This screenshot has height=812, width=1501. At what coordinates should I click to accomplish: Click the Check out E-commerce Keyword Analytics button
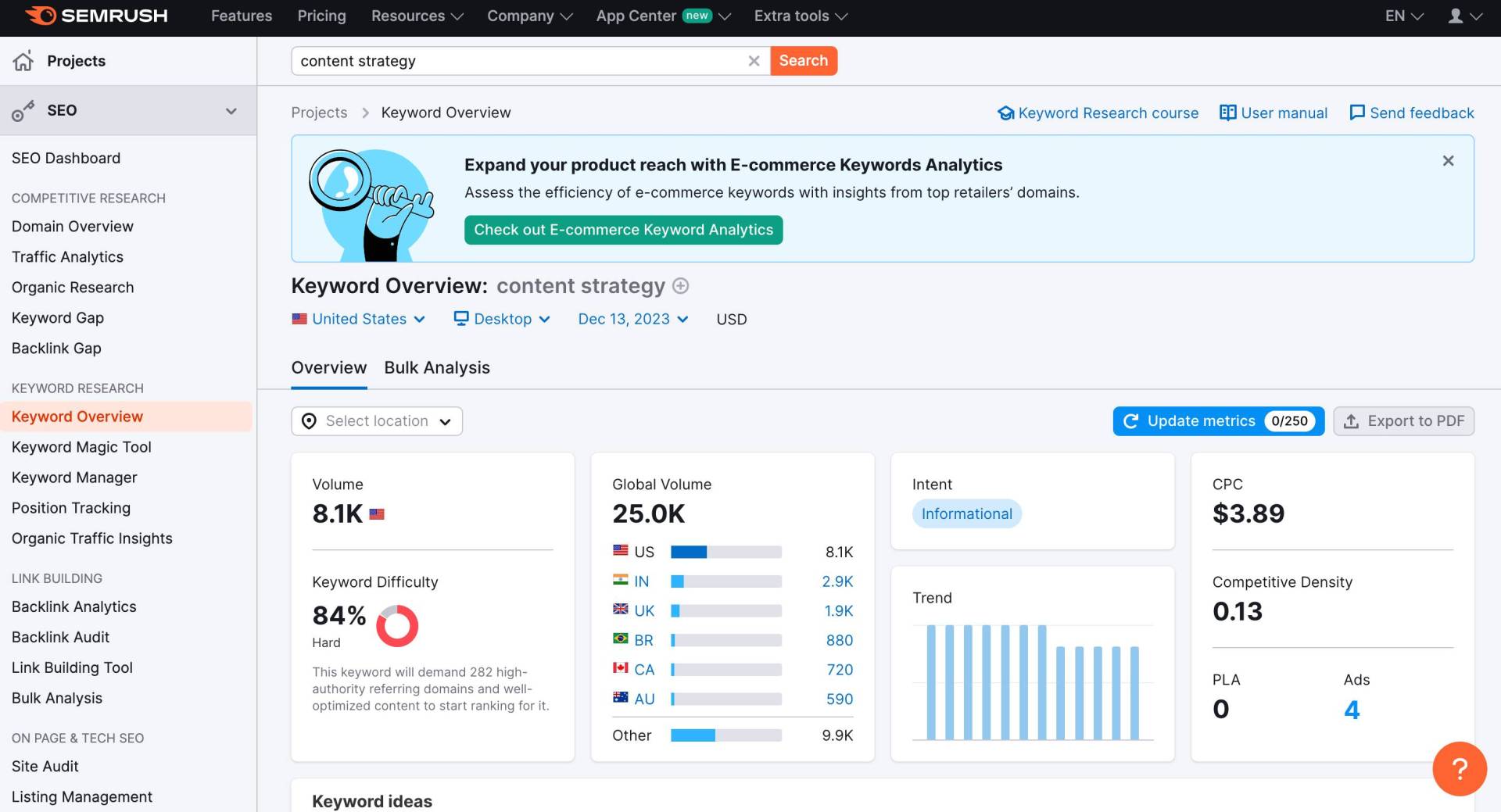(623, 230)
